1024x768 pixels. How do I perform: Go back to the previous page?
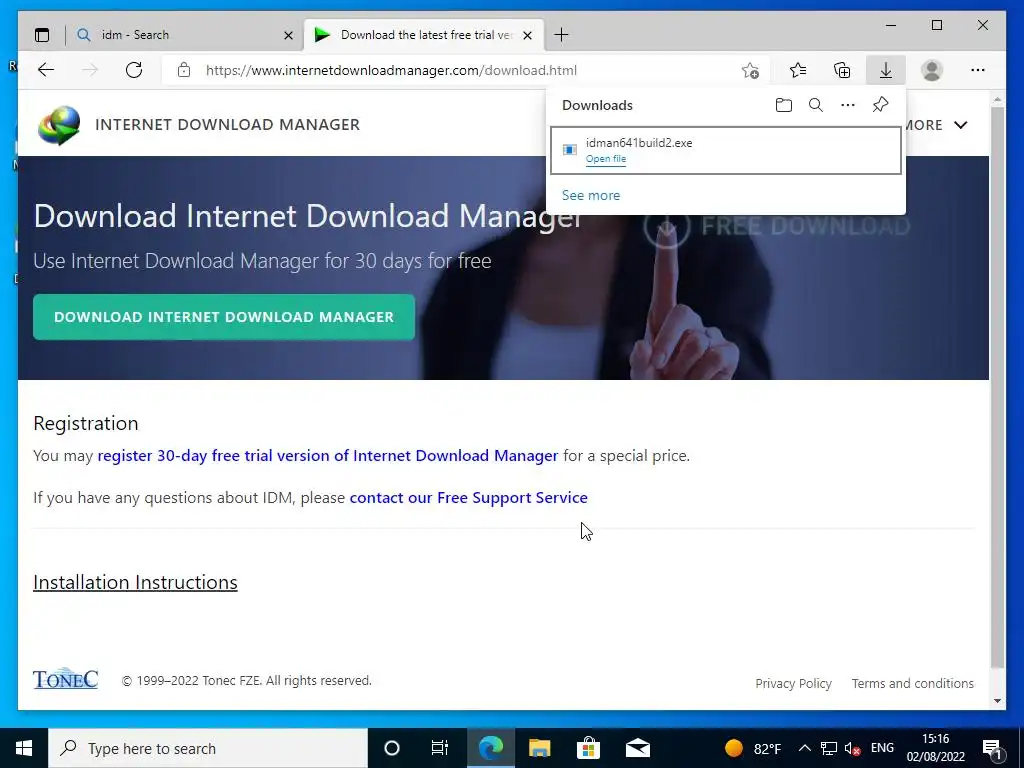46,70
